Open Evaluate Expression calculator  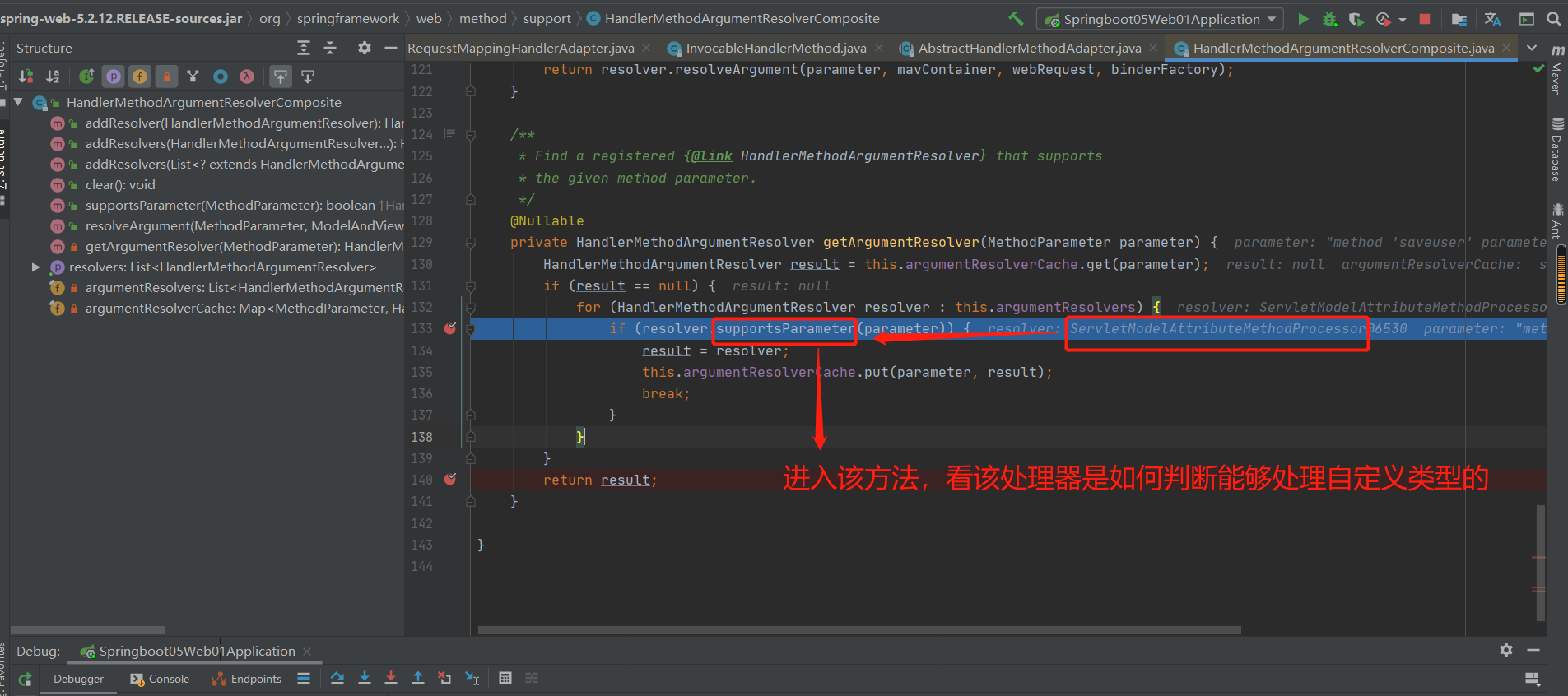[505, 678]
